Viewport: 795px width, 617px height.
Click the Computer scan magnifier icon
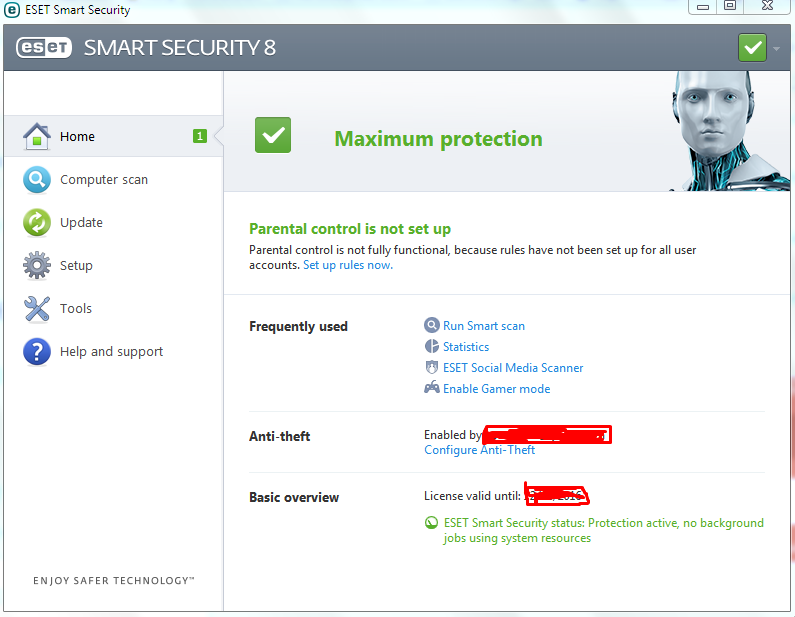point(37,180)
